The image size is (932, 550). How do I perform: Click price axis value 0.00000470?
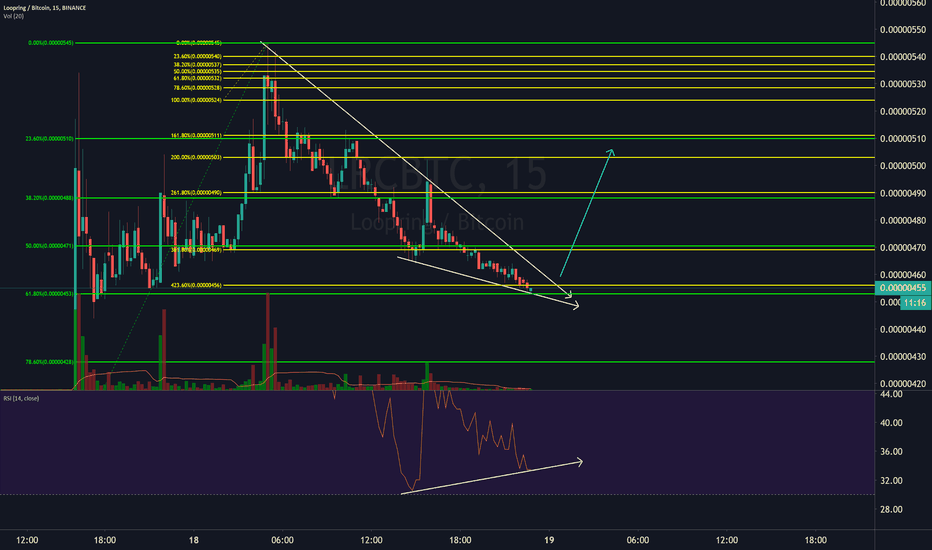903,247
